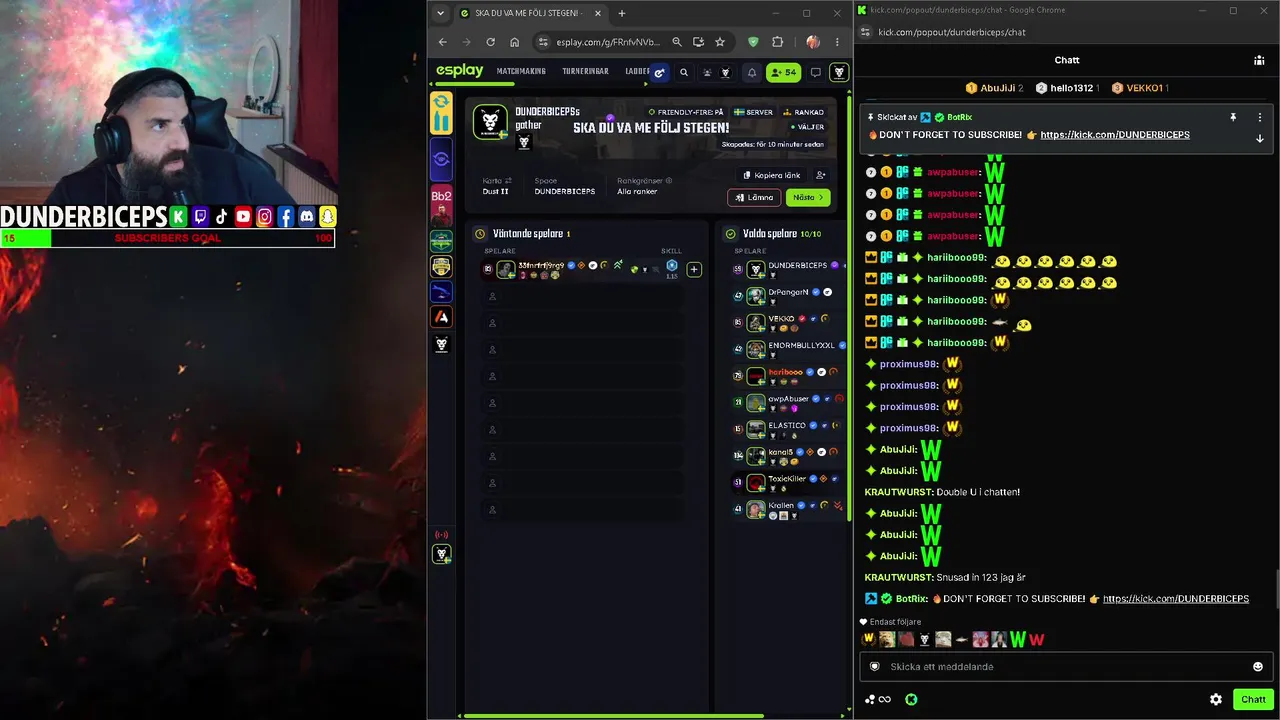Click the esplay address bar URL

pos(607,42)
